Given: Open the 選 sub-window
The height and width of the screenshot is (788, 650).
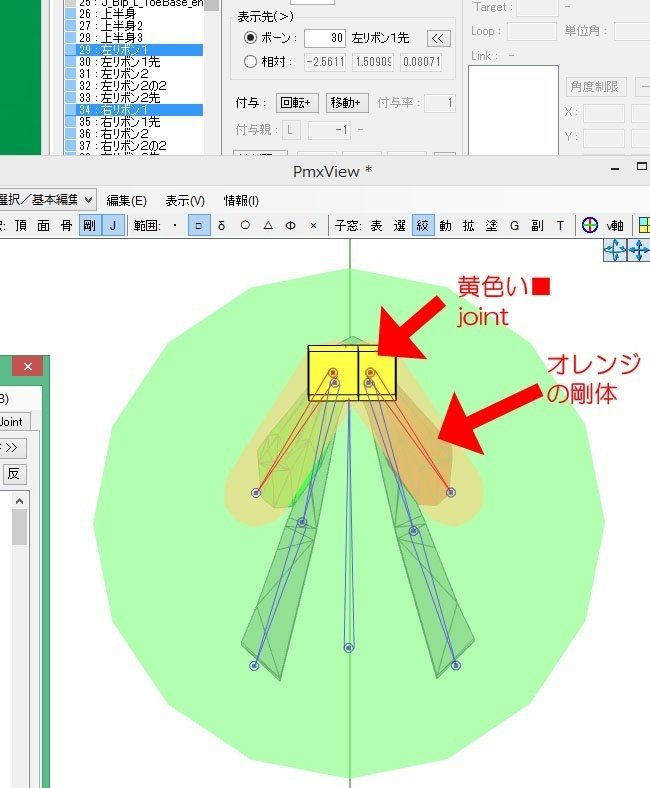Looking at the screenshot, I should [x=400, y=226].
